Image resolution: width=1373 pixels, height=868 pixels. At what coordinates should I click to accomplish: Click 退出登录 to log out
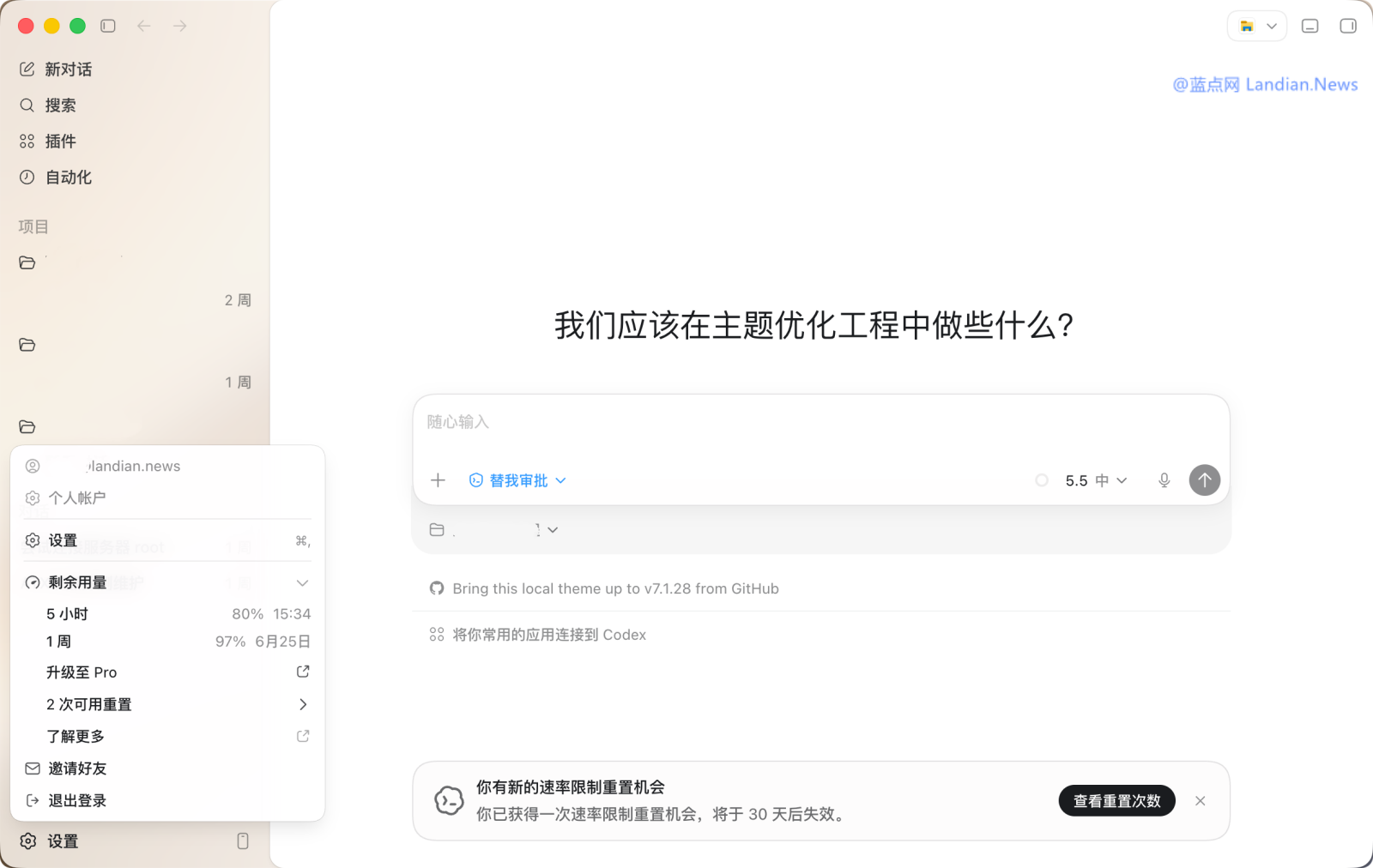[x=168, y=800]
